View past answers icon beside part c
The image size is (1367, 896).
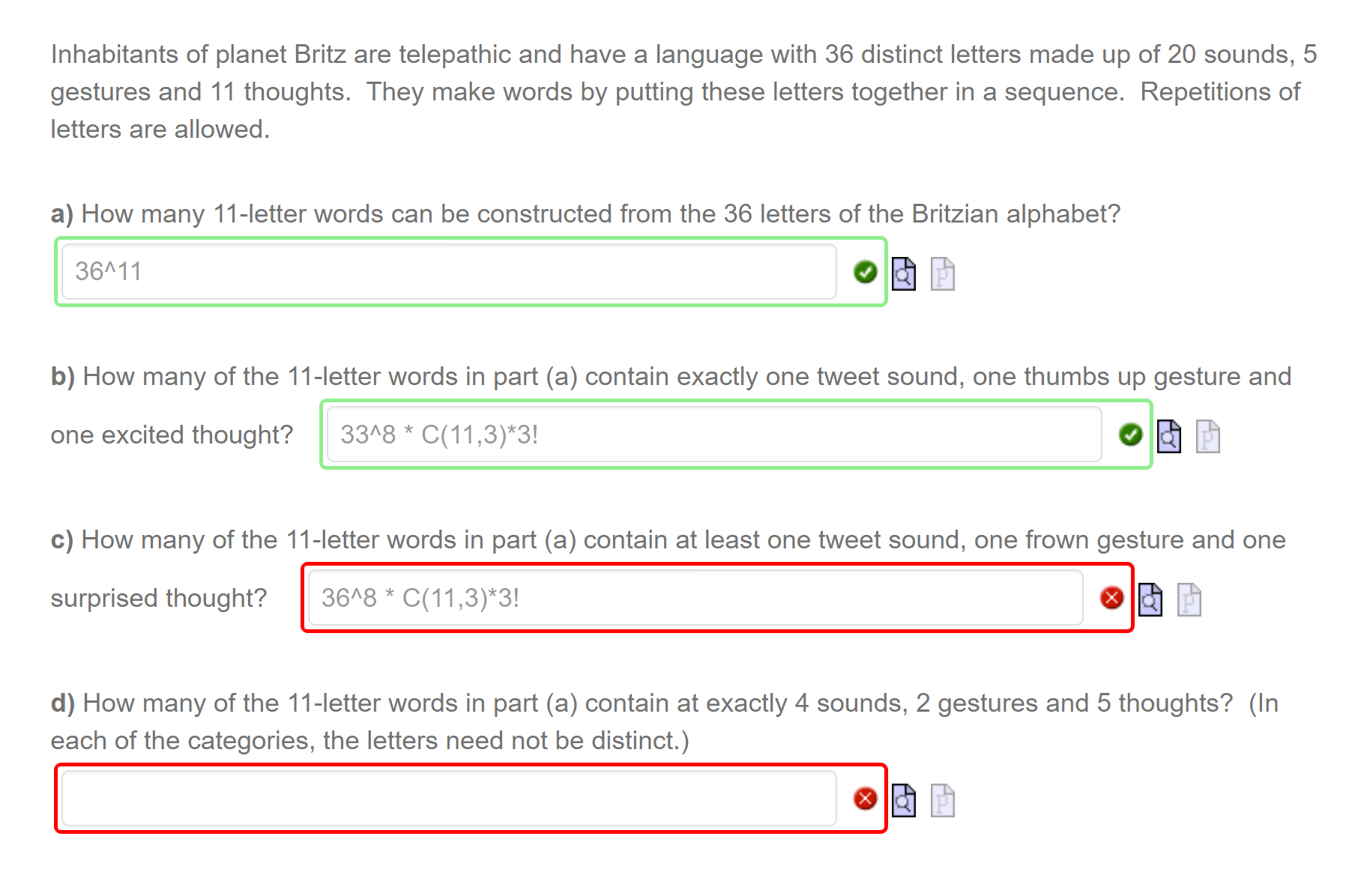pyautogui.click(x=1189, y=600)
